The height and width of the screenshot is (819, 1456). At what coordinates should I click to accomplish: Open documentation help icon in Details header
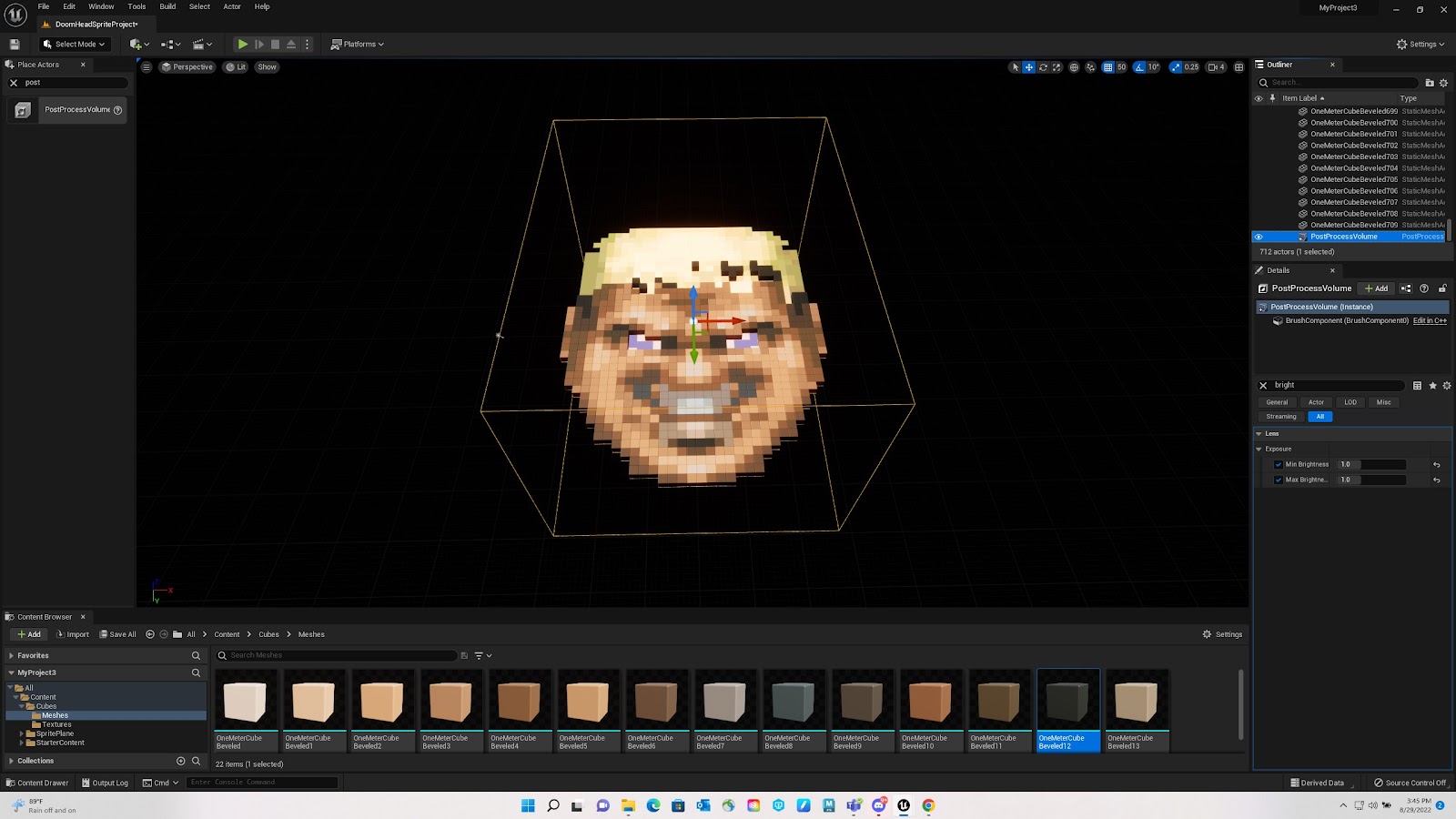click(x=1424, y=288)
